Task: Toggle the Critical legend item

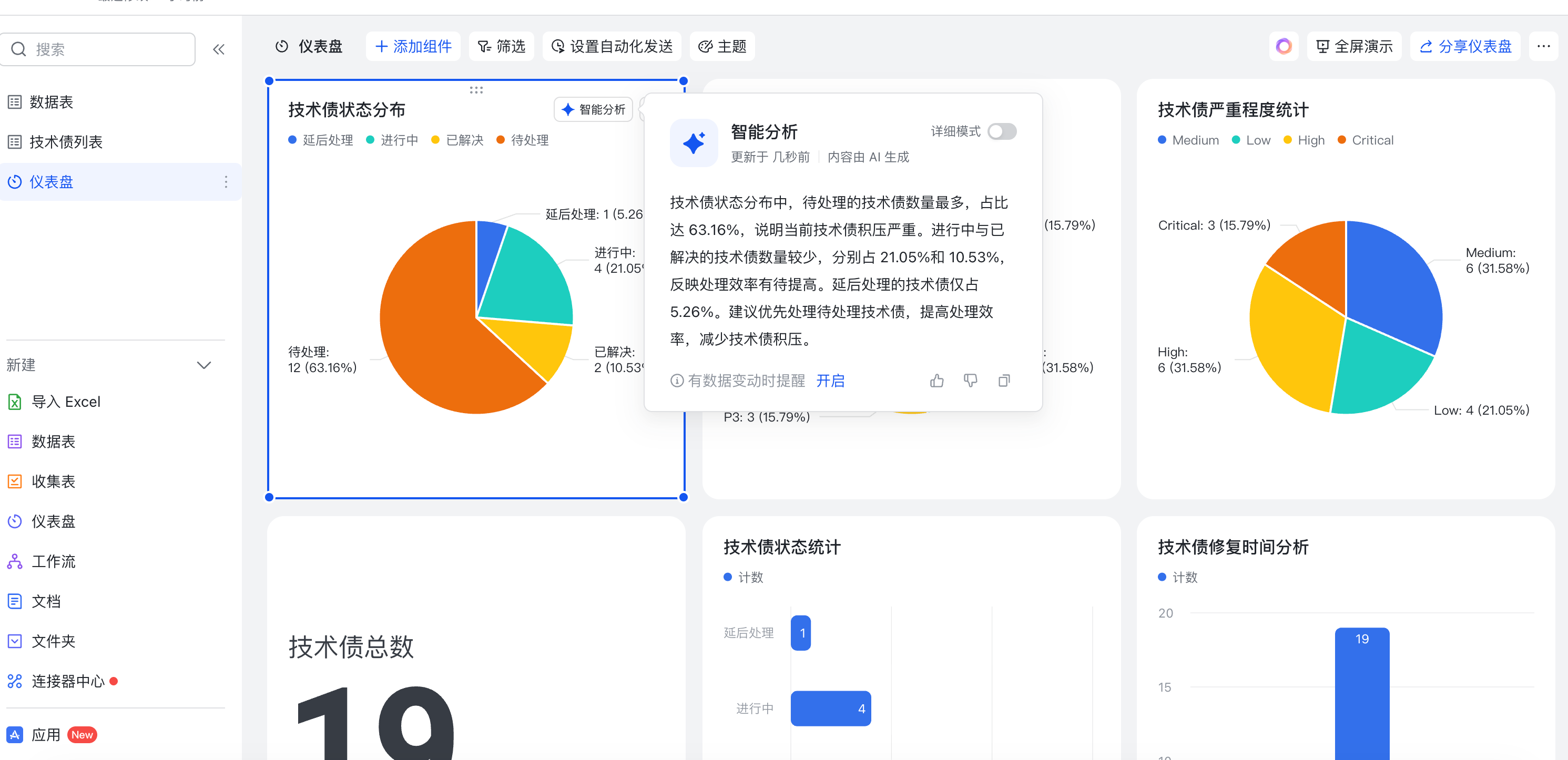Action: coord(1366,140)
